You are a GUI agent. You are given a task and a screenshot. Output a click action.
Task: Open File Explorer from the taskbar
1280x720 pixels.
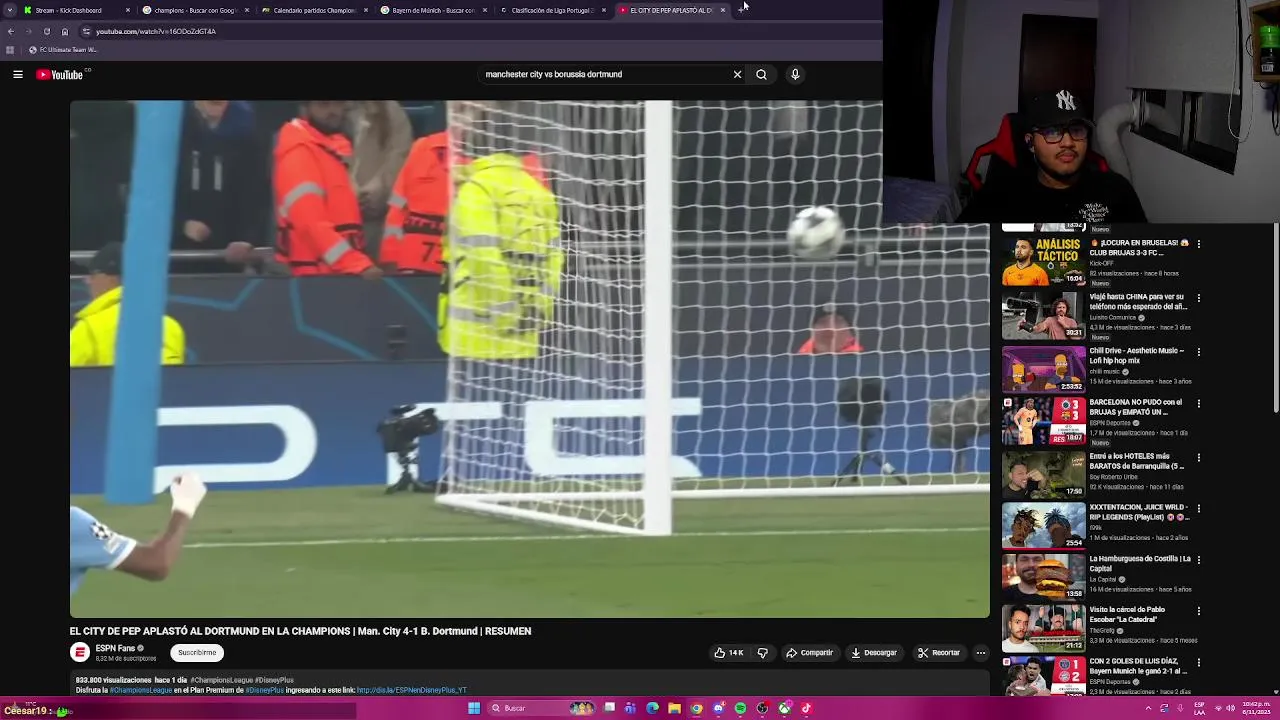point(675,708)
